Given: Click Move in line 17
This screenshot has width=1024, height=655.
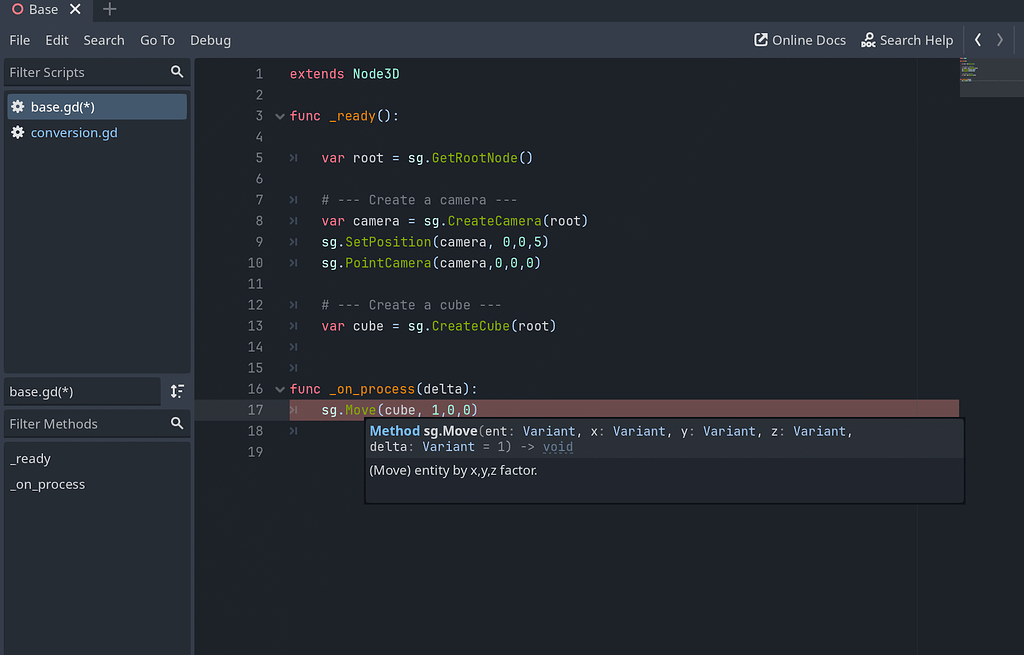Looking at the screenshot, I should [360, 410].
